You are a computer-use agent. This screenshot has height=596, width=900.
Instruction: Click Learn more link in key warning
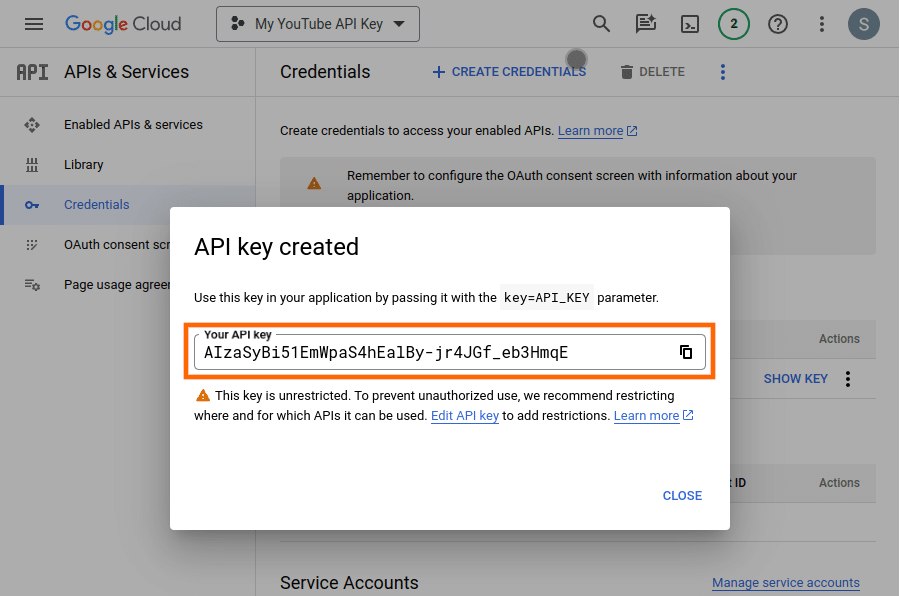point(646,416)
